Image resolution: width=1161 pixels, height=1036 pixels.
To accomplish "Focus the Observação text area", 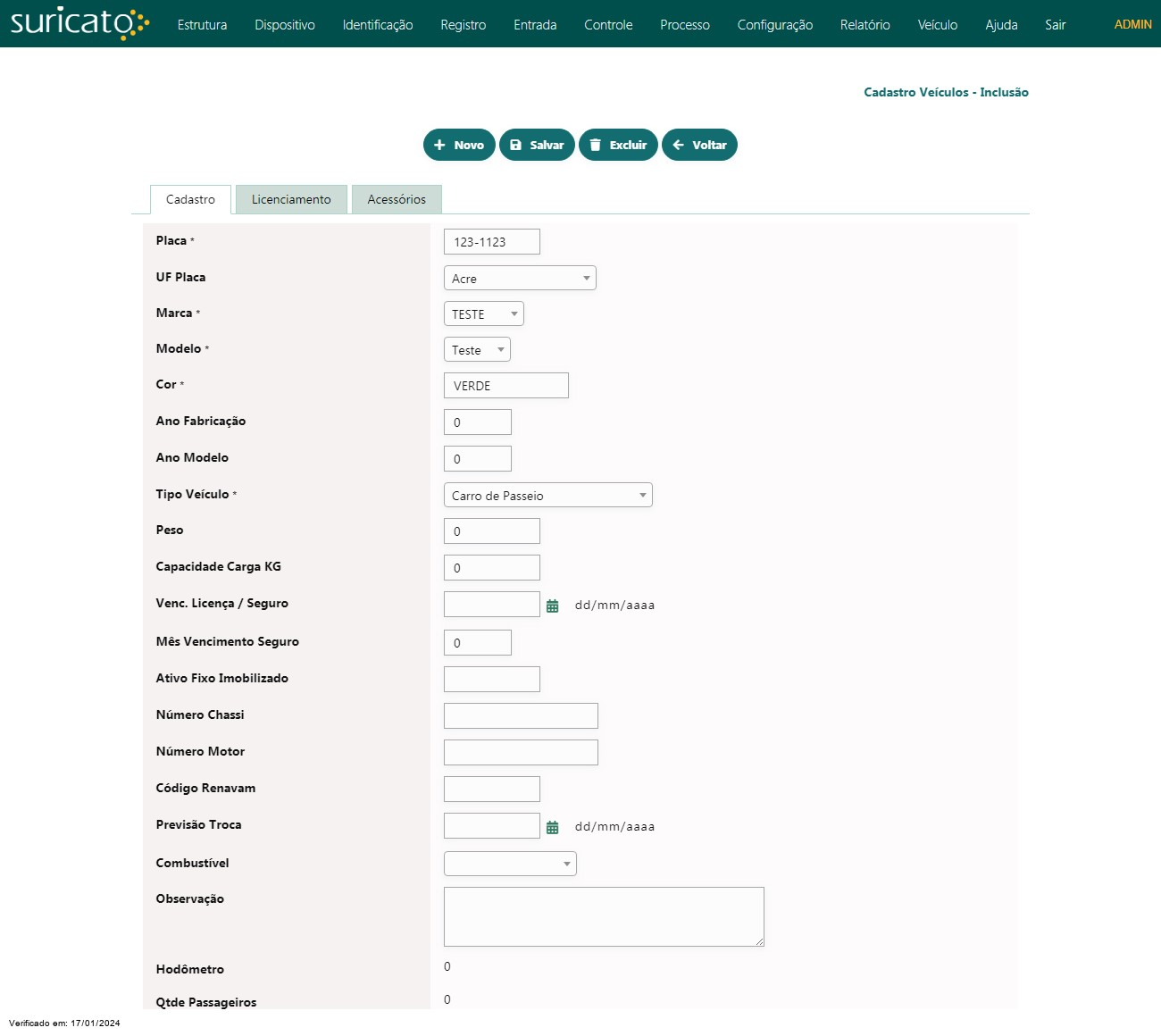I will pyautogui.click(x=604, y=916).
